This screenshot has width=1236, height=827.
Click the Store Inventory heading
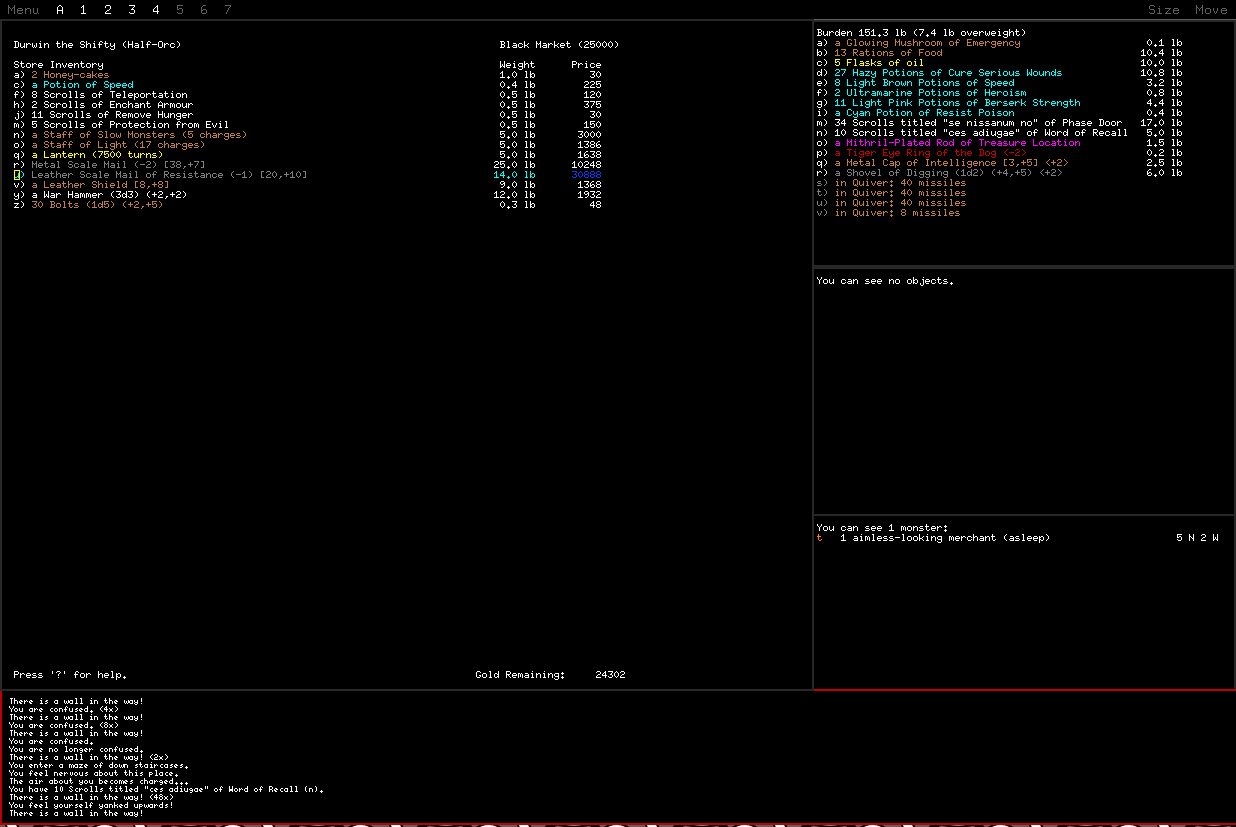tap(58, 65)
